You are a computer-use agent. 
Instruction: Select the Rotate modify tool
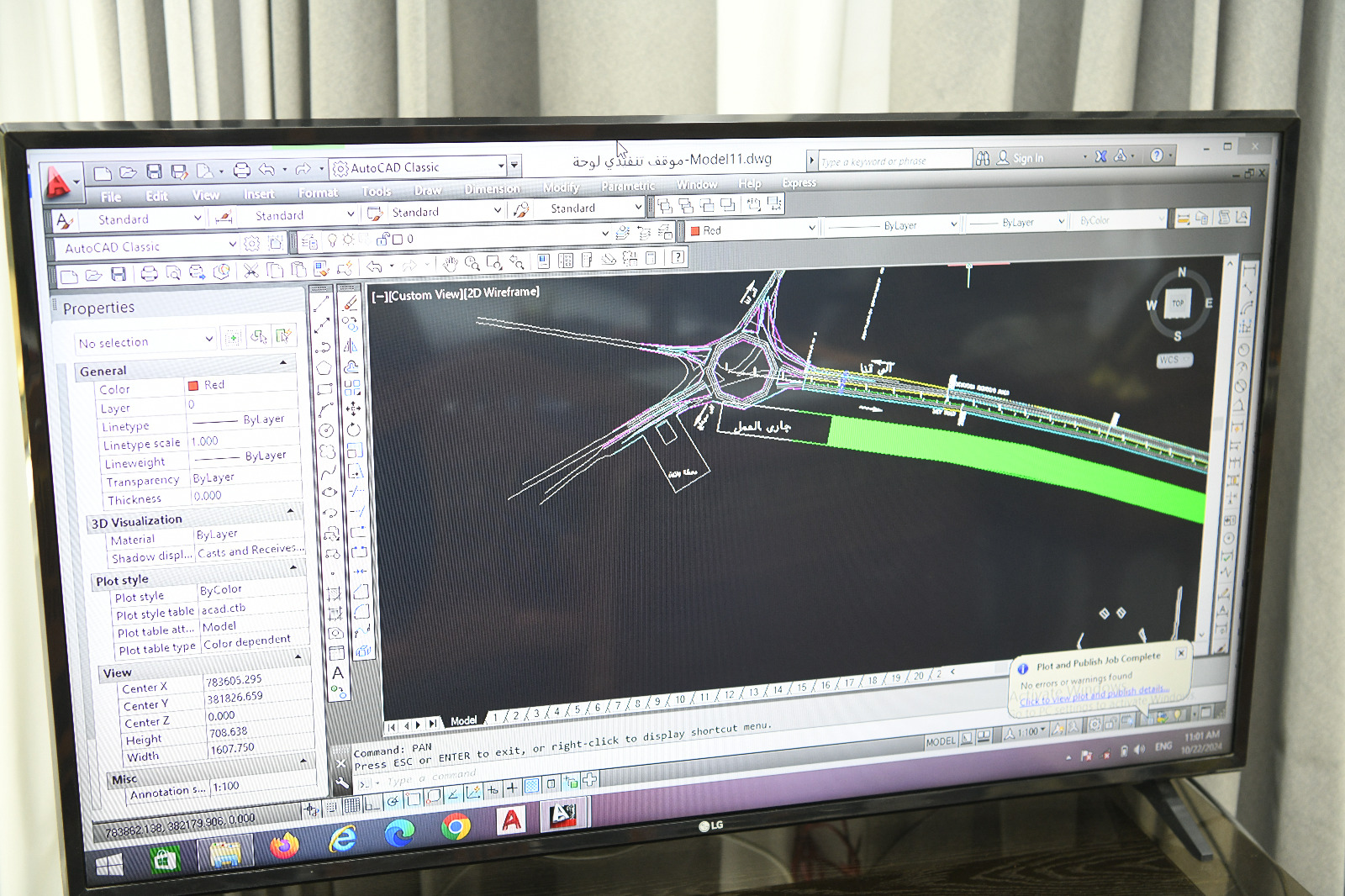click(354, 430)
